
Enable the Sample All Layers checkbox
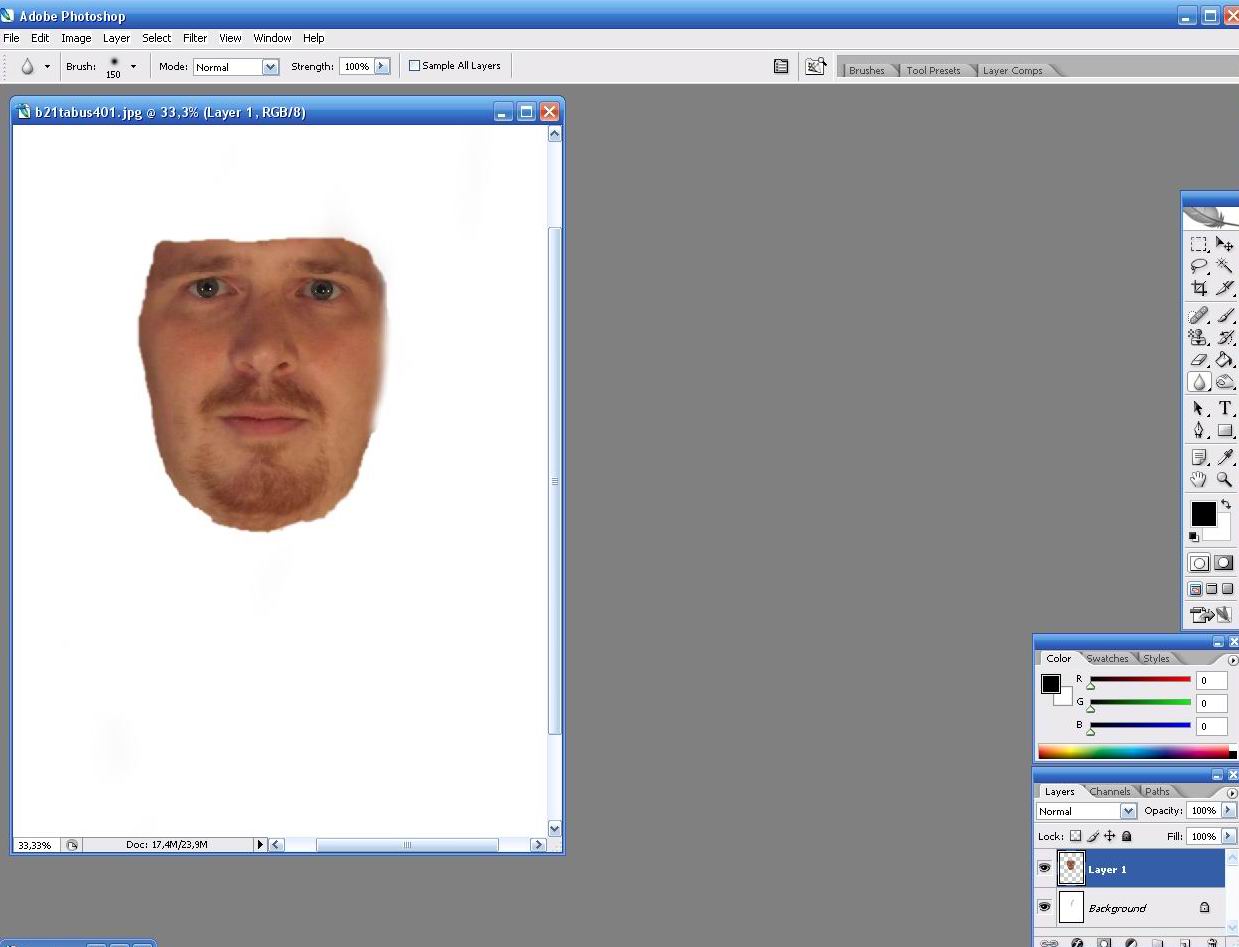coord(414,66)
